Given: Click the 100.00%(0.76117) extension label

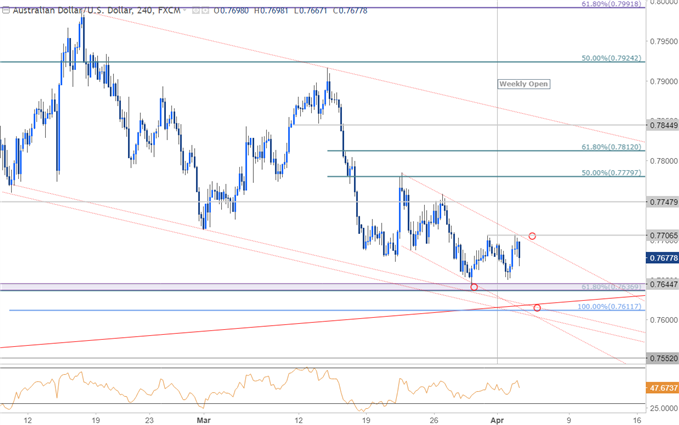Looking at the screenshot, I should click(x=610, y=306).
